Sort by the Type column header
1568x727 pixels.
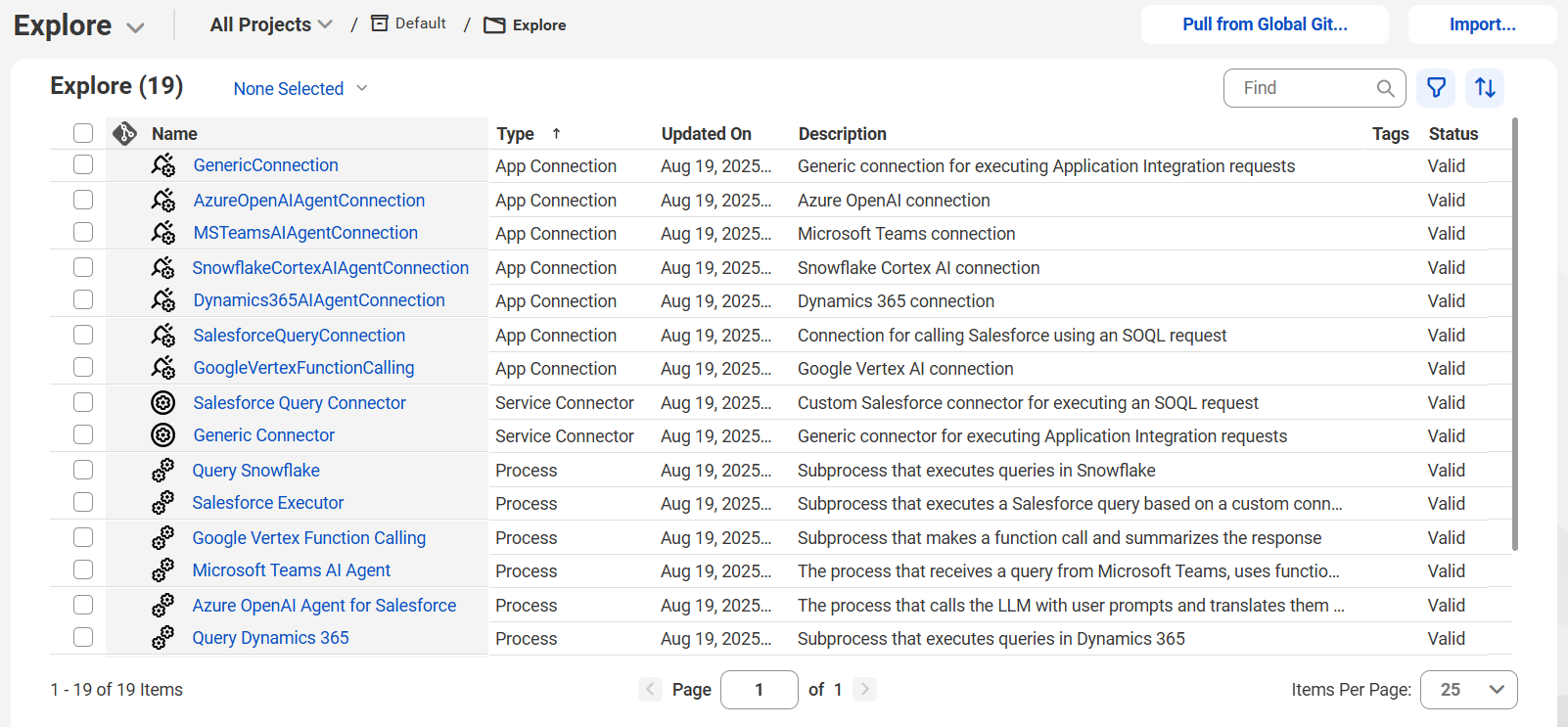(515, 134)
